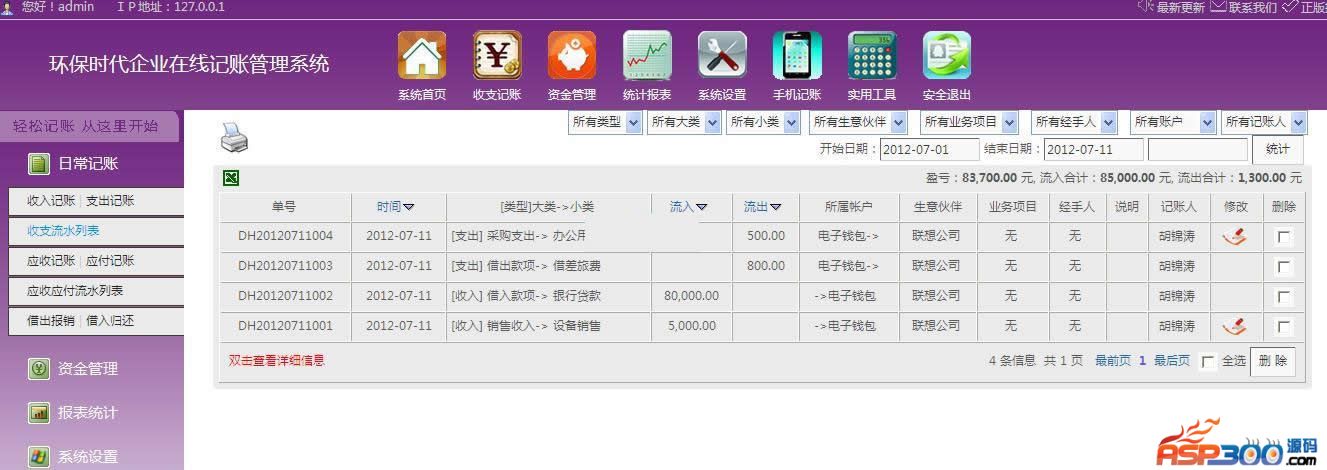Click the 删除 button below the table
This screenshot has width=1327, height=470.
coord(1272,361)
